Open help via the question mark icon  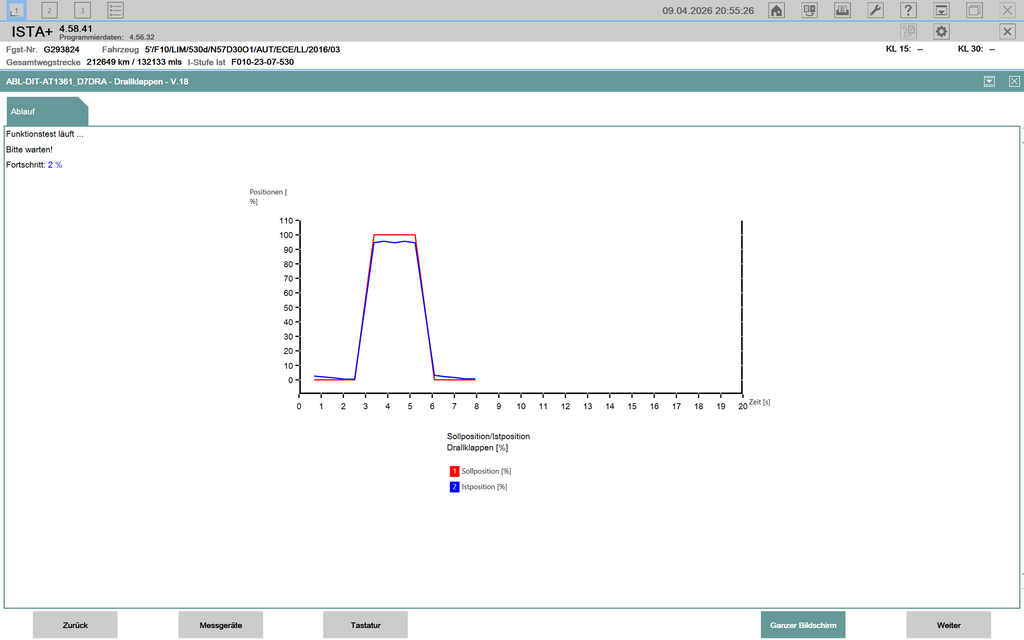pos(908,10)
